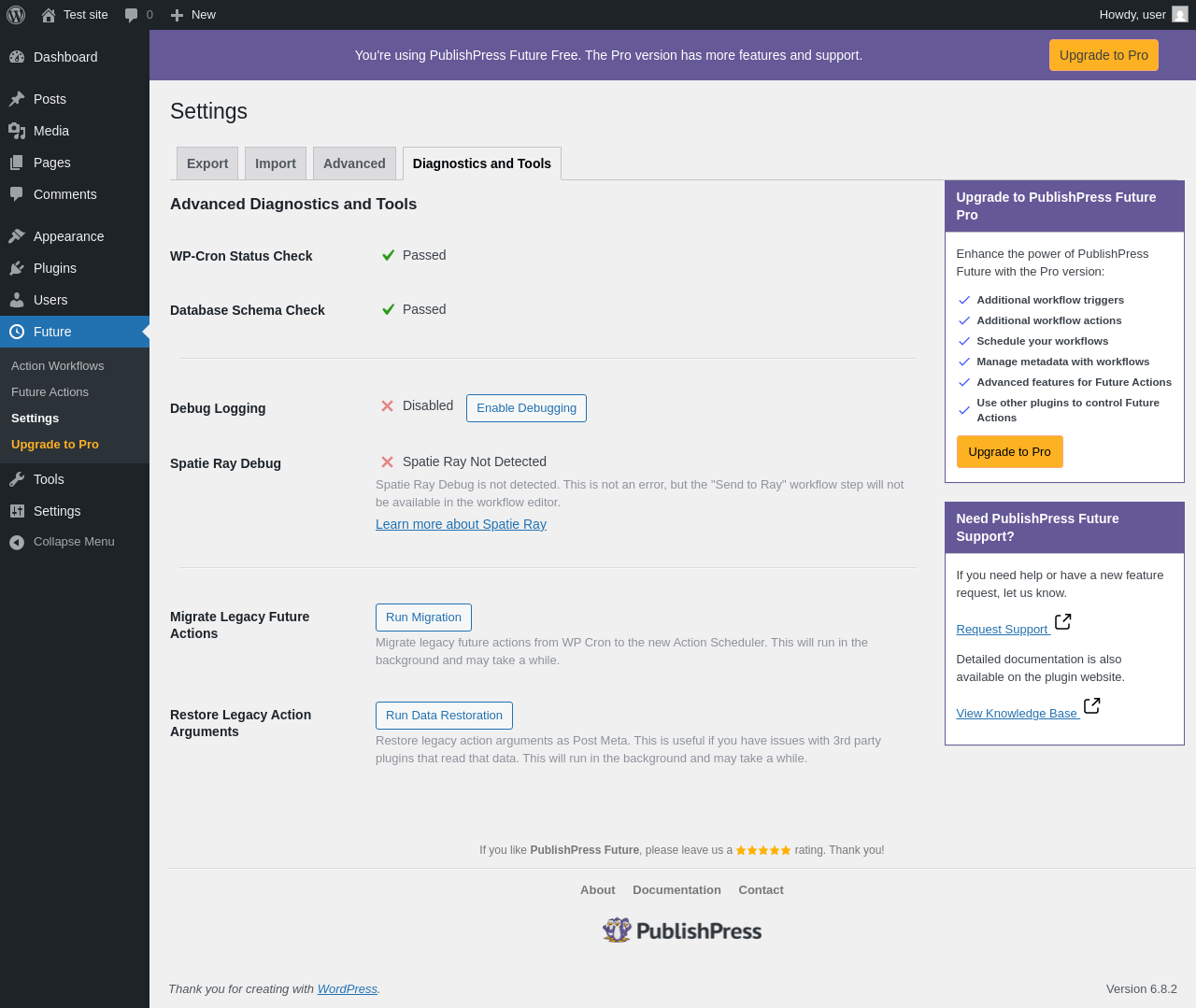Switch to the Export tab
Image resolution: width=1196 pixels, height=1008 pixels.
pyautogui.click(x=207, y=163)
